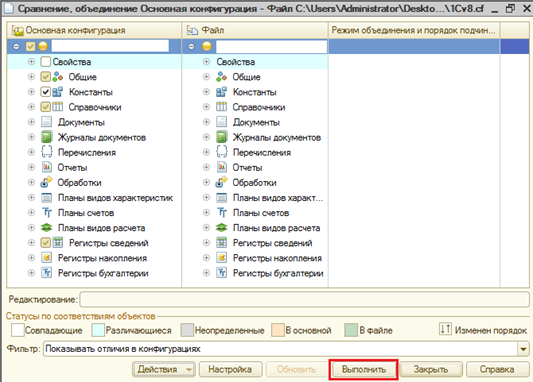Click the root name field in Файл column
Viewport: 533px width, 382px height.
pos(271,46)
